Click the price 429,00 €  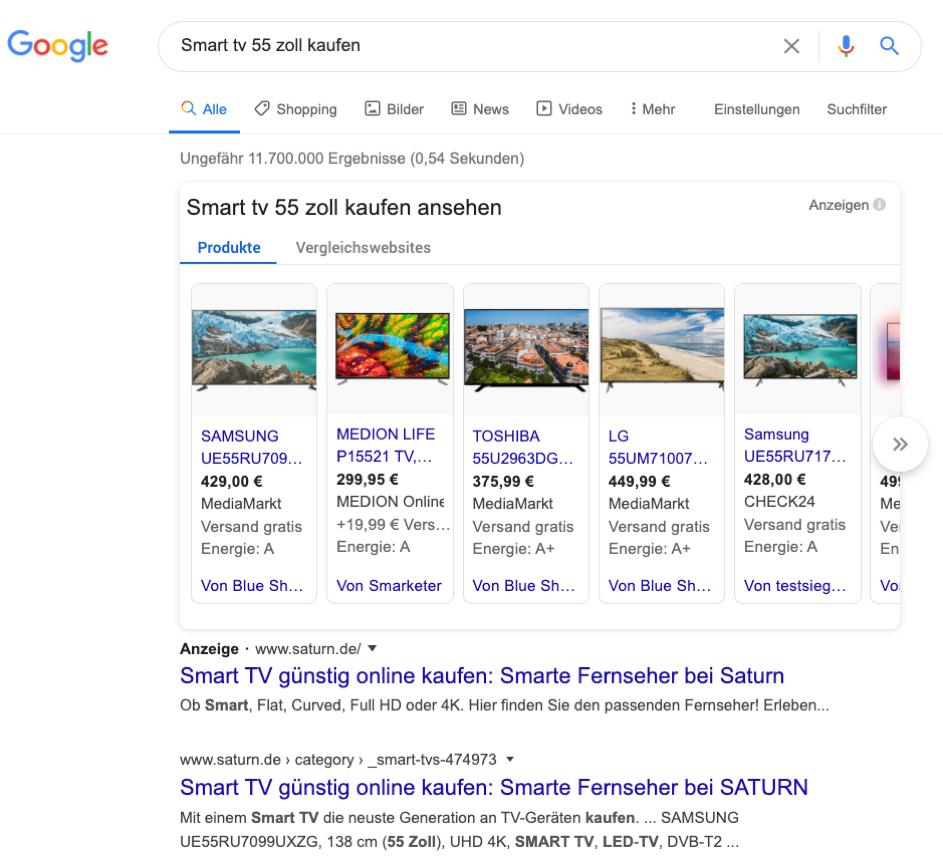pyautogui.click(x=232, y=482)
